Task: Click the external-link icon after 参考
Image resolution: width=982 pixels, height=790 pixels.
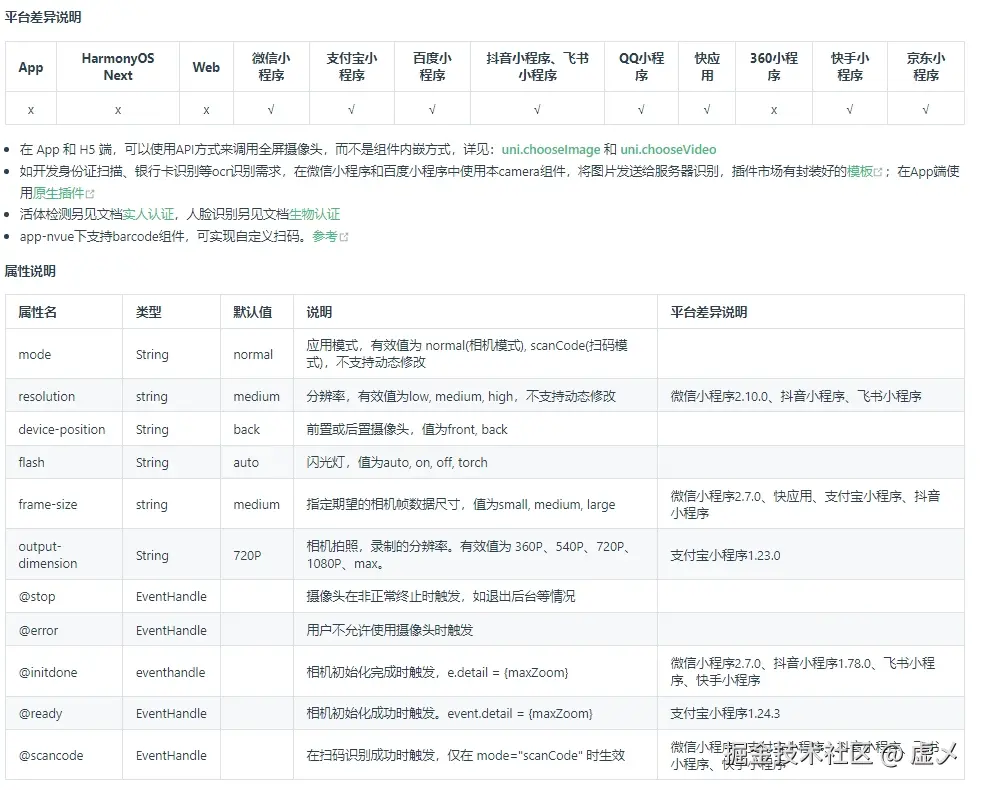Action: point(344,237)
